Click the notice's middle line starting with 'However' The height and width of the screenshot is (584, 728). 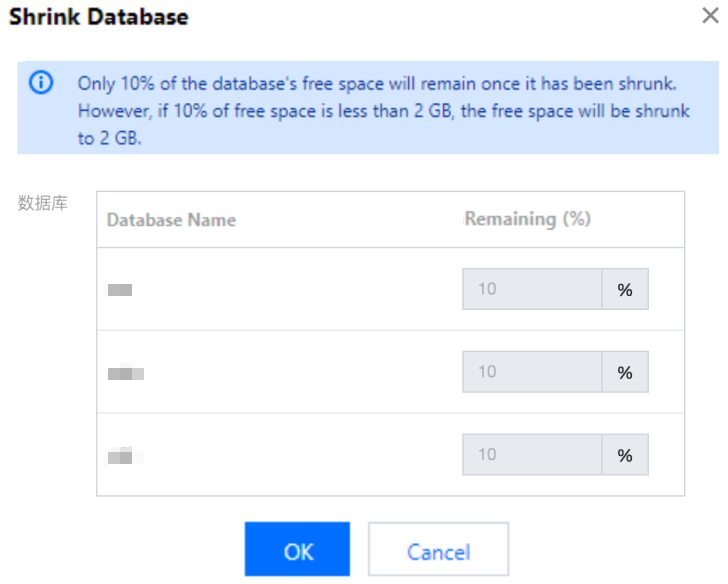point(383,111)
